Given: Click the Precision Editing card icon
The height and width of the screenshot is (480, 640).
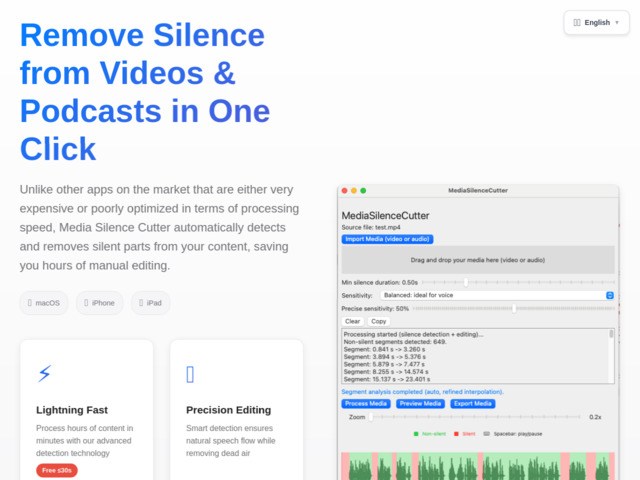Looking at the screenshot, I should [190, 374].
